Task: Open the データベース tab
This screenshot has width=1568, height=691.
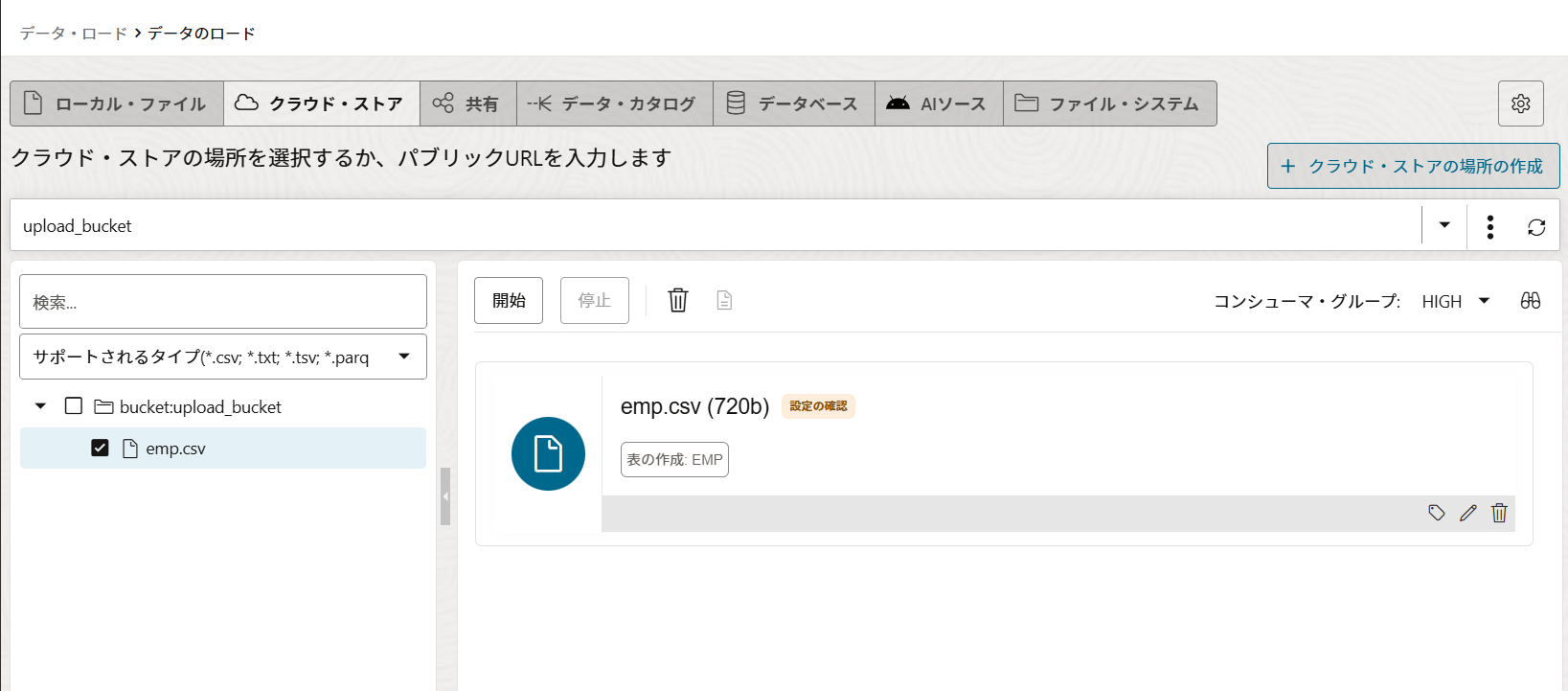Action: coord(794,104)
